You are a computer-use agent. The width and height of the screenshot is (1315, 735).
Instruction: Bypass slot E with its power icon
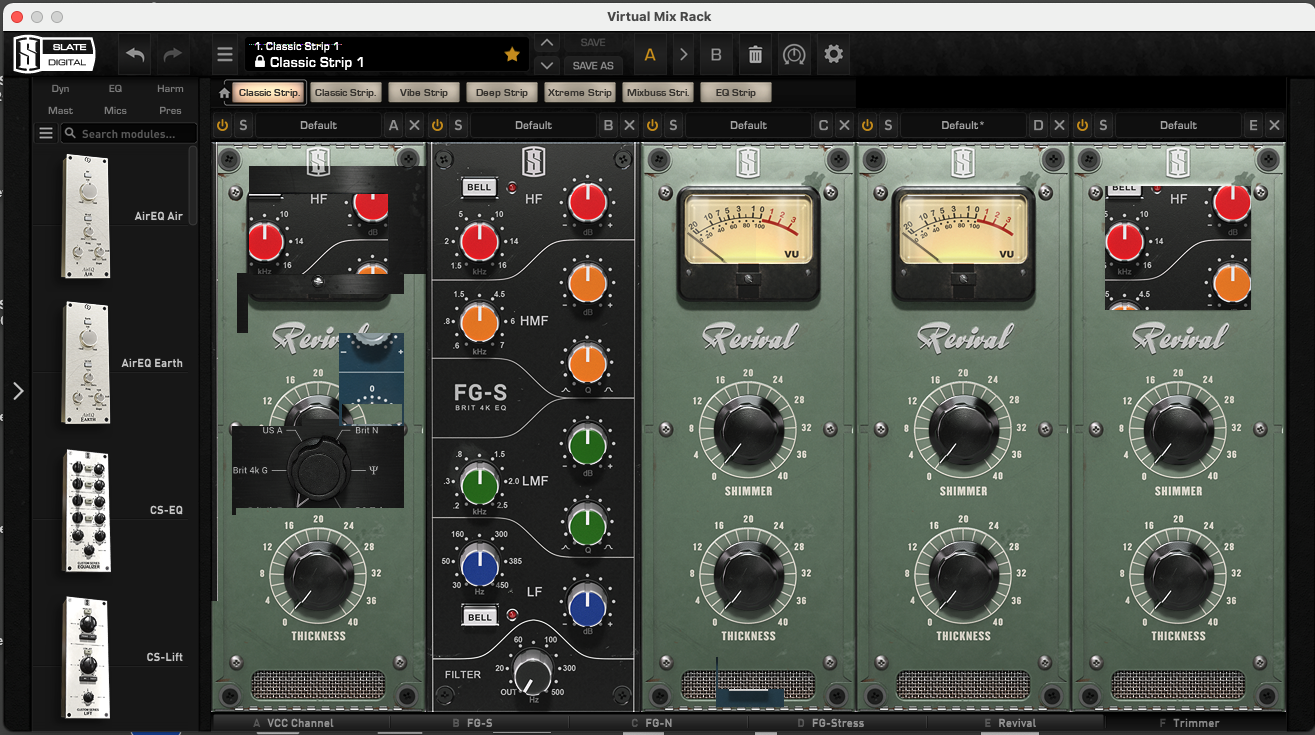(x=1082, y=125)
